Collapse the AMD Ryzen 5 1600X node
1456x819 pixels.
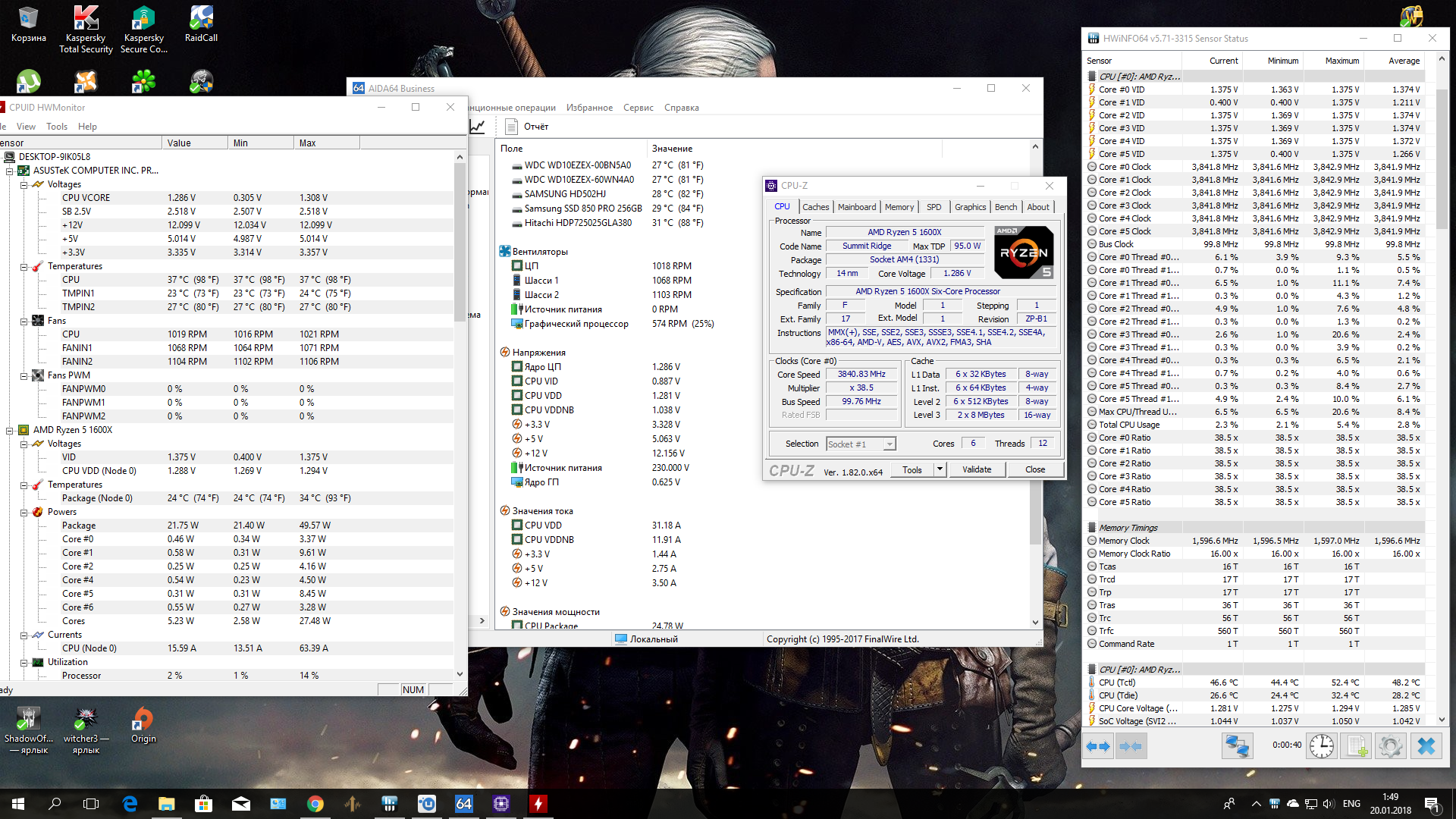click(x=10, y=430)
